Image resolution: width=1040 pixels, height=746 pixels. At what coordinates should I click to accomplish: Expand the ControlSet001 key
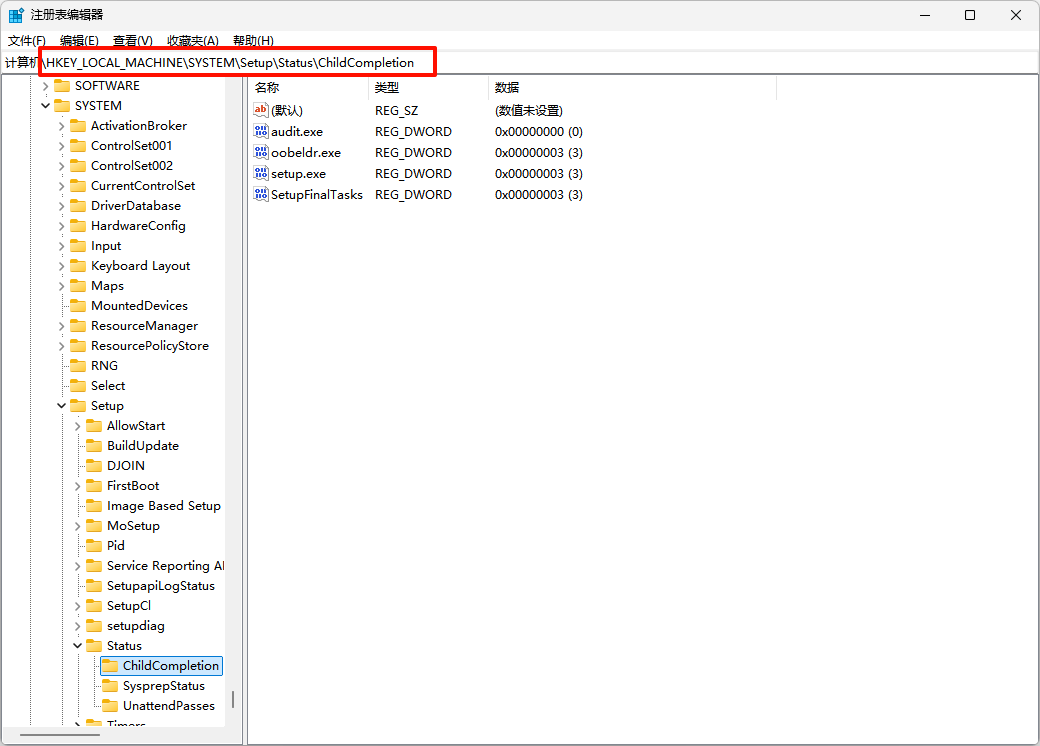[x=62, y=146]
